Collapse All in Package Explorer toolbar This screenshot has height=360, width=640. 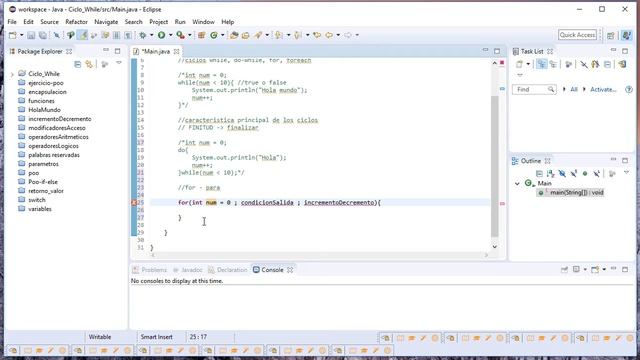tap(78, 64)
